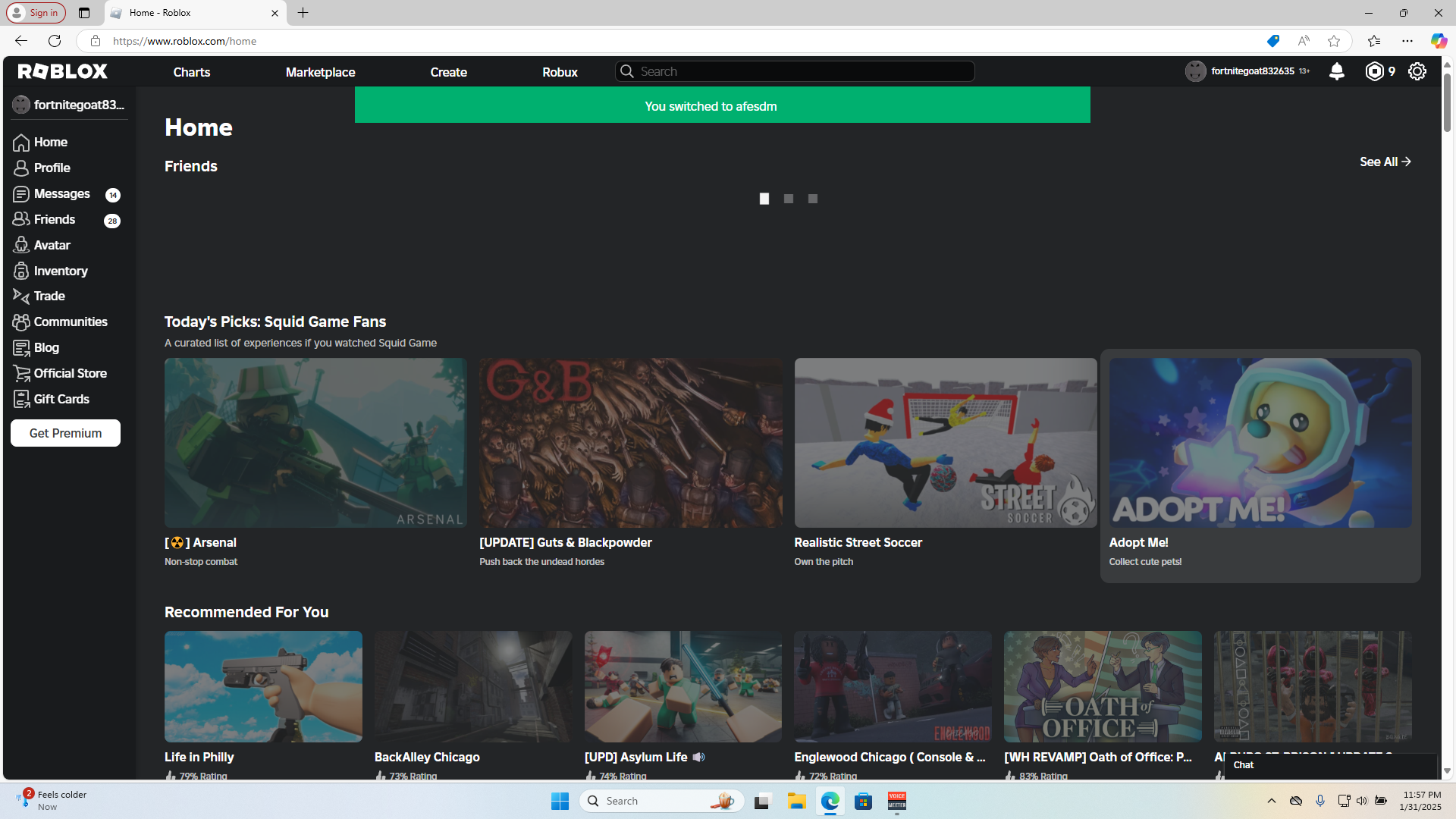Show hidden icons in the system tray
1456x819 pixels.
1272,801
